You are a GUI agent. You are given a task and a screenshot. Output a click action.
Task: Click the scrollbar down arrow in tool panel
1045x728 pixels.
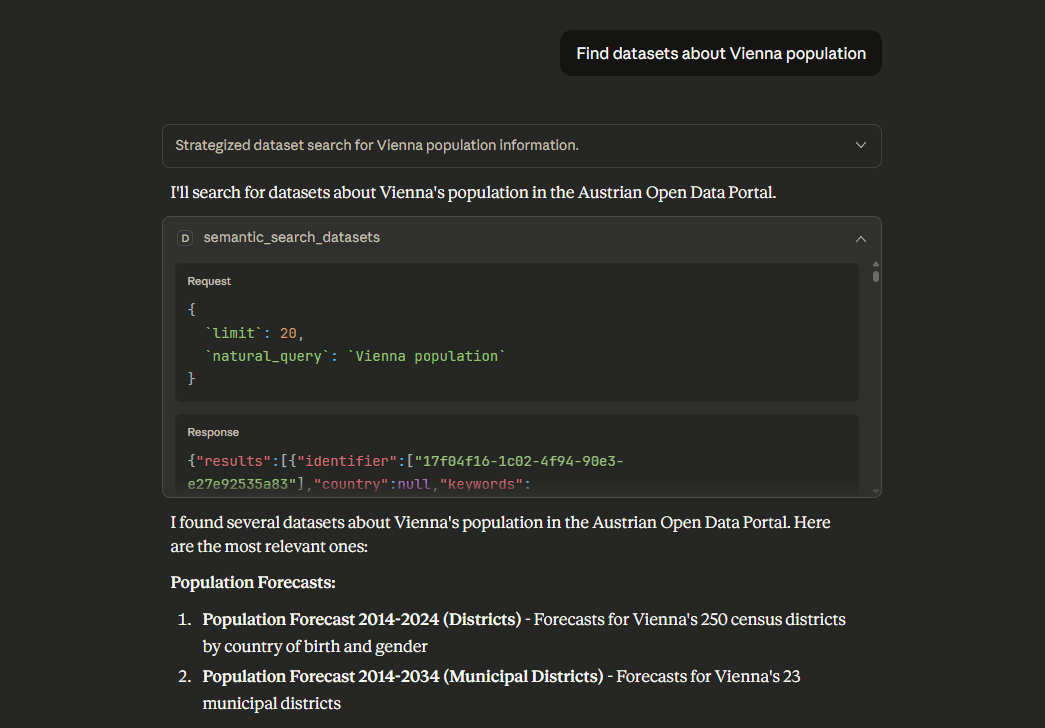coord(876,491)
